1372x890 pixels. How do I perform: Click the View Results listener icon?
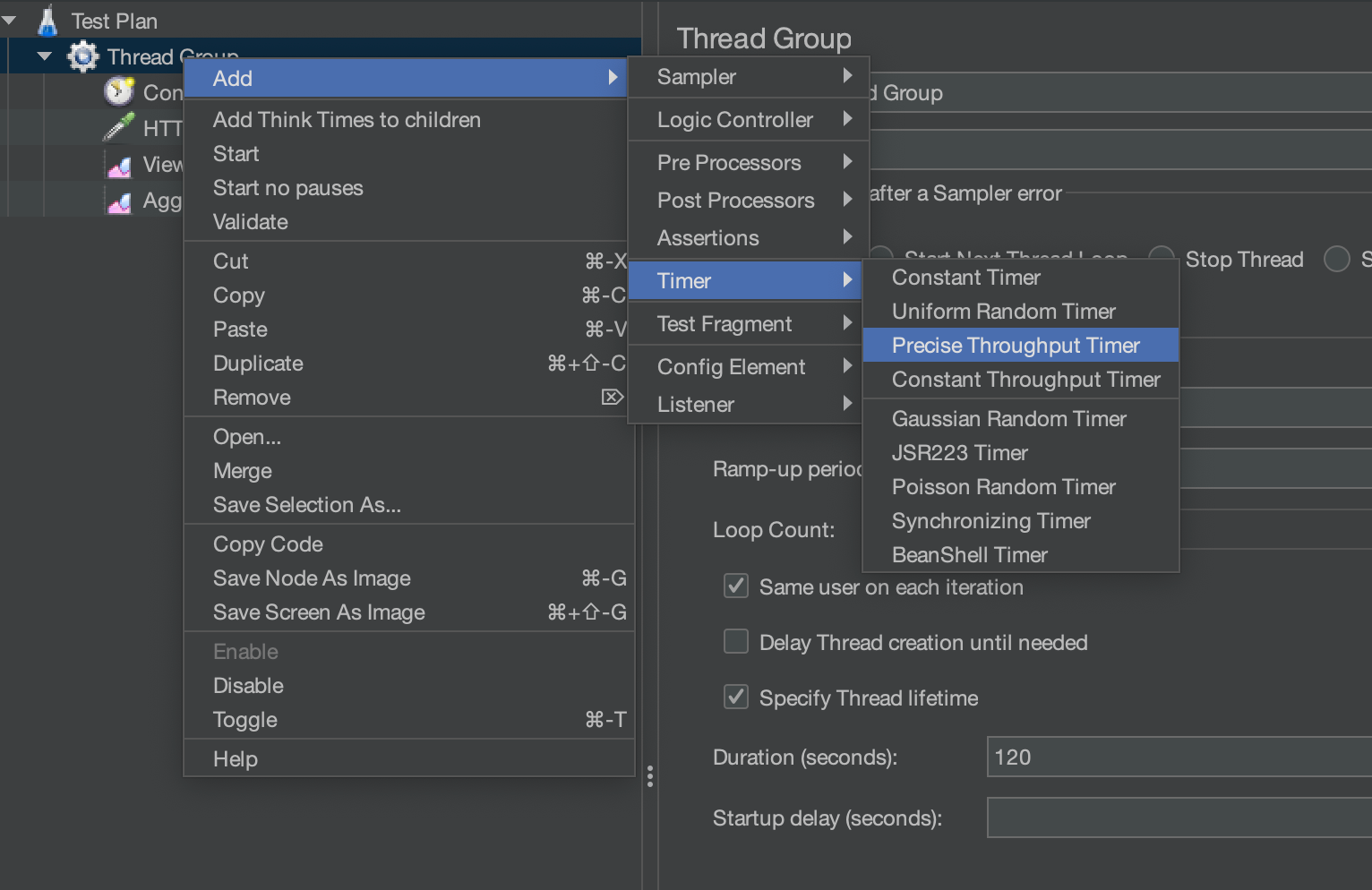click(x=119, y=165)
